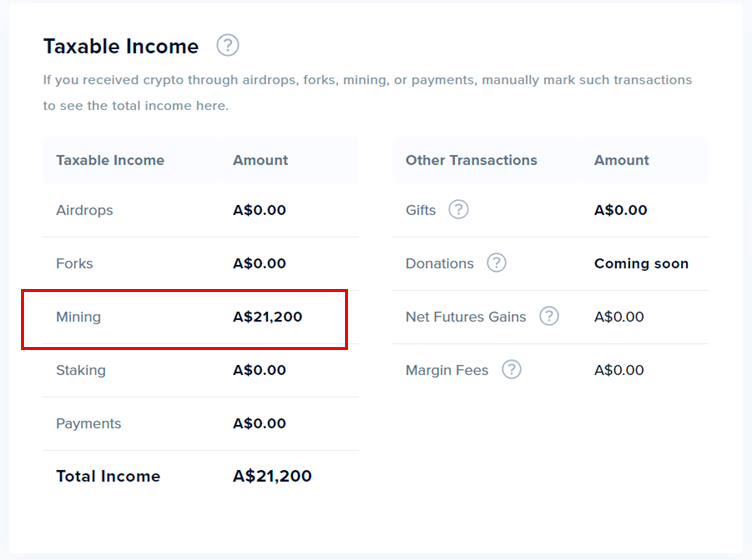Click Net Futures Gains help icon
752x560 pixels.
pyautogui.click(x=549, y=317)
